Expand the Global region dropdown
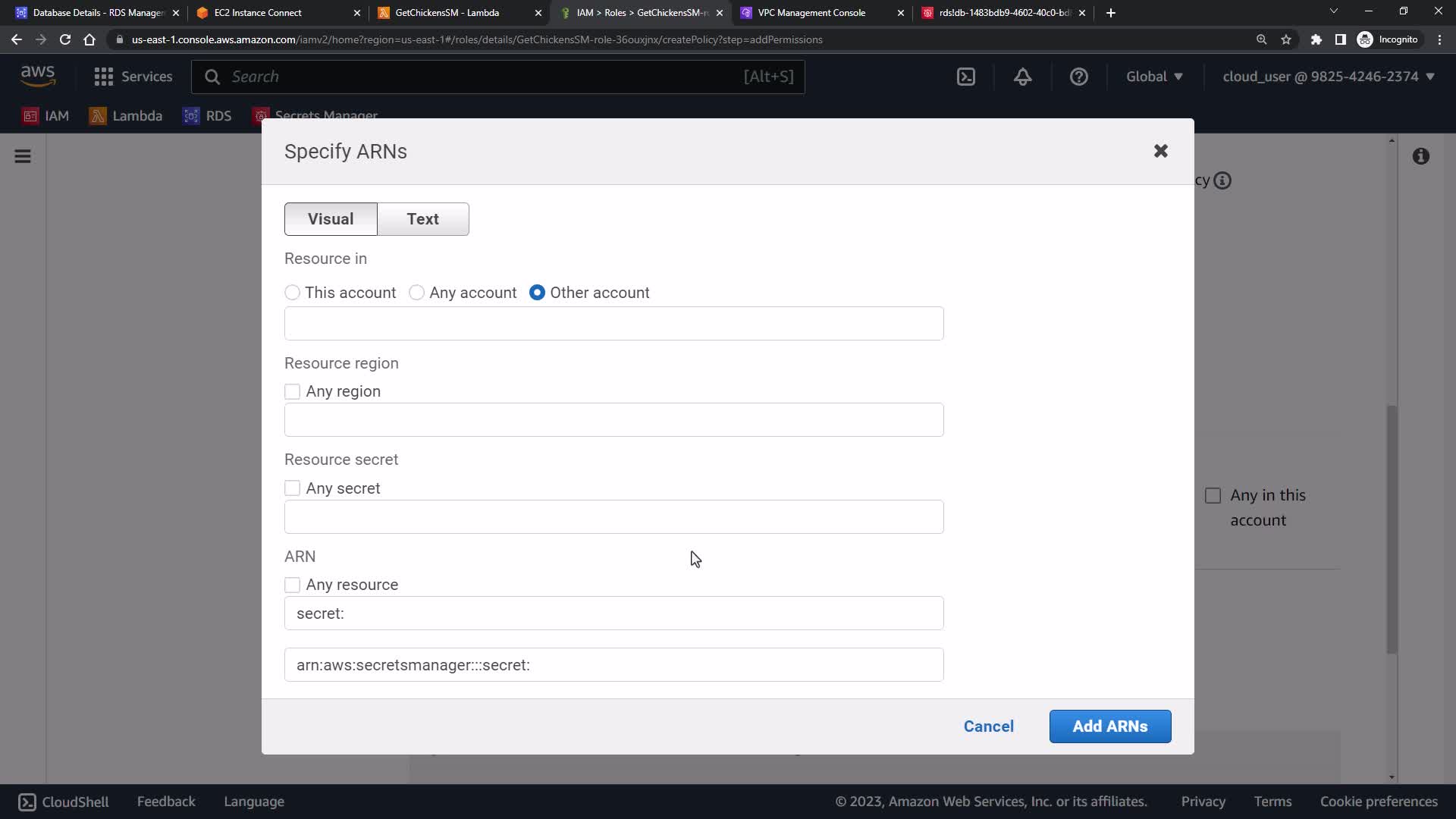 [x=1154, y=77]
